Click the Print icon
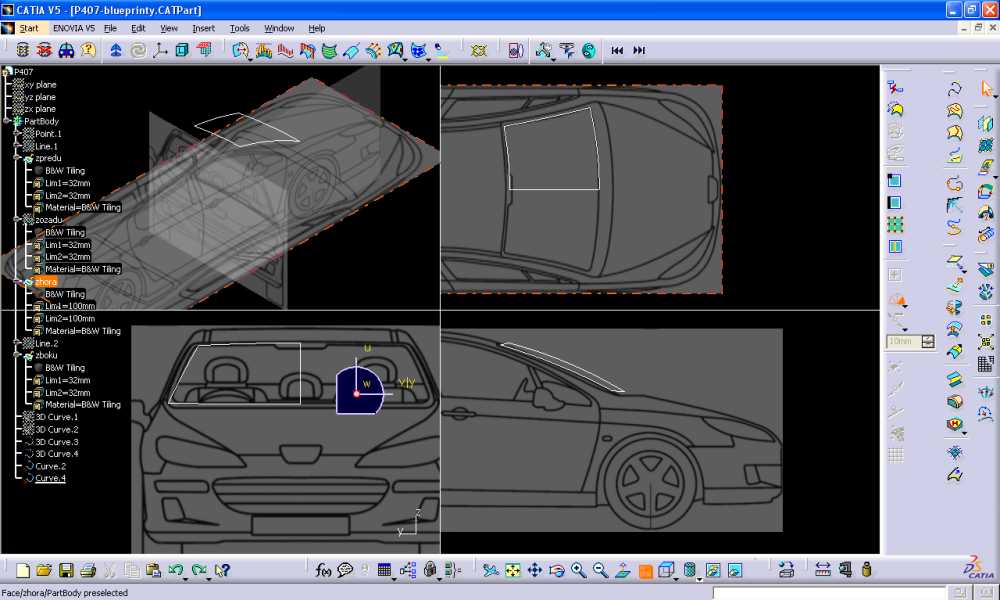This screenshot has height=600, width=1000. (88, 570)
